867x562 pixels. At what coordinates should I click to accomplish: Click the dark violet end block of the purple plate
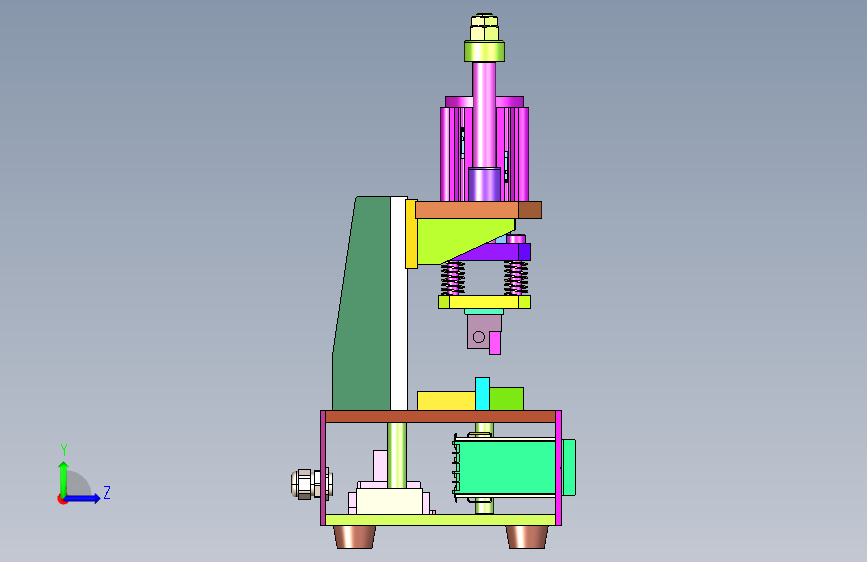tap(525, 252)
